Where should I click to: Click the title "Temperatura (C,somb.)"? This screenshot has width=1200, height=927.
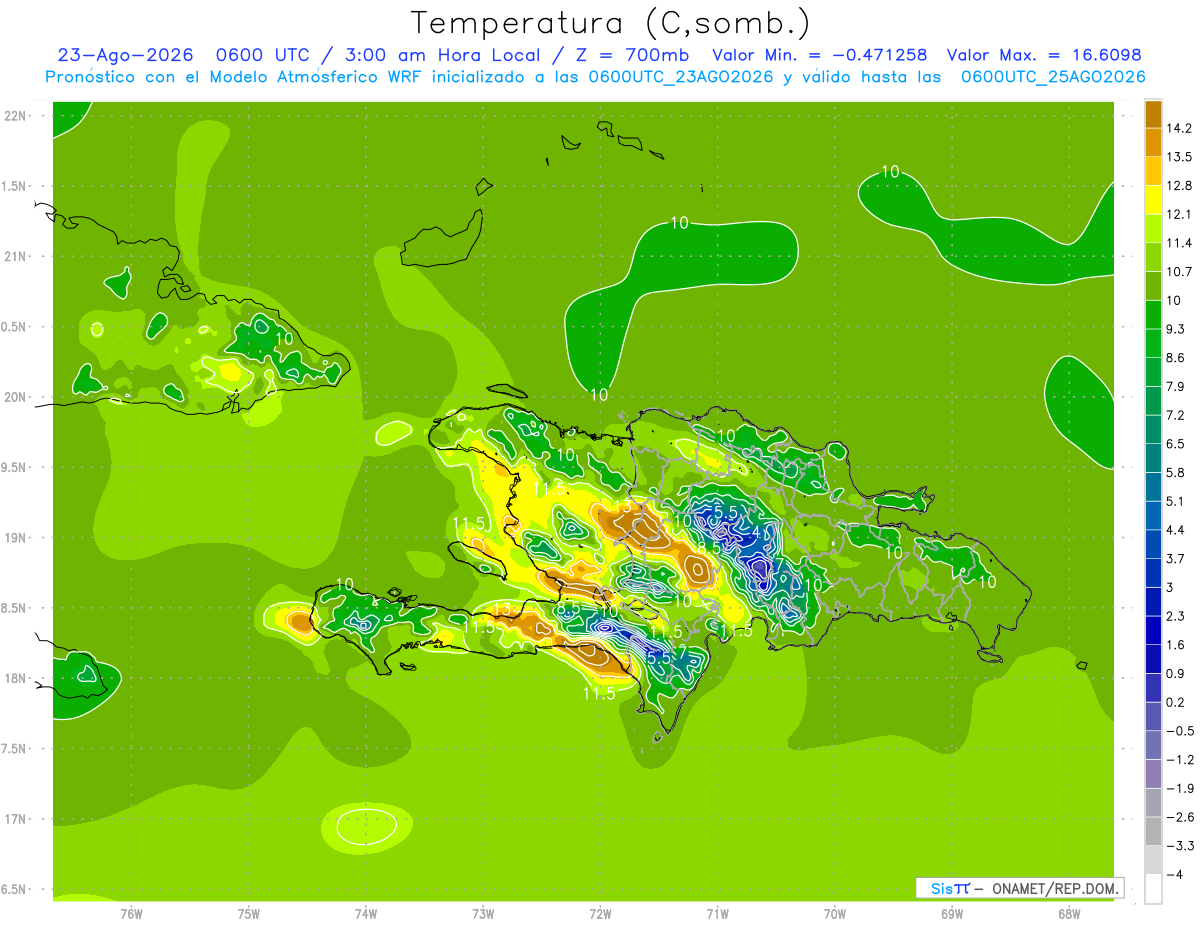tap(611, 23)
